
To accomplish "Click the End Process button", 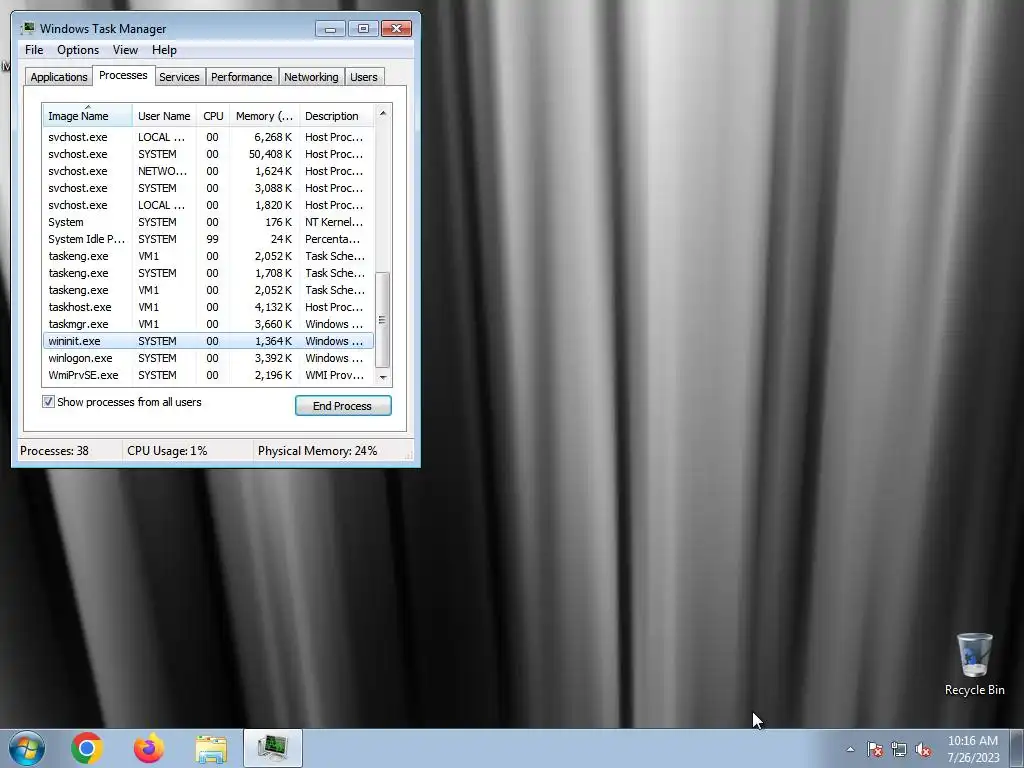I will coord(343,406).
